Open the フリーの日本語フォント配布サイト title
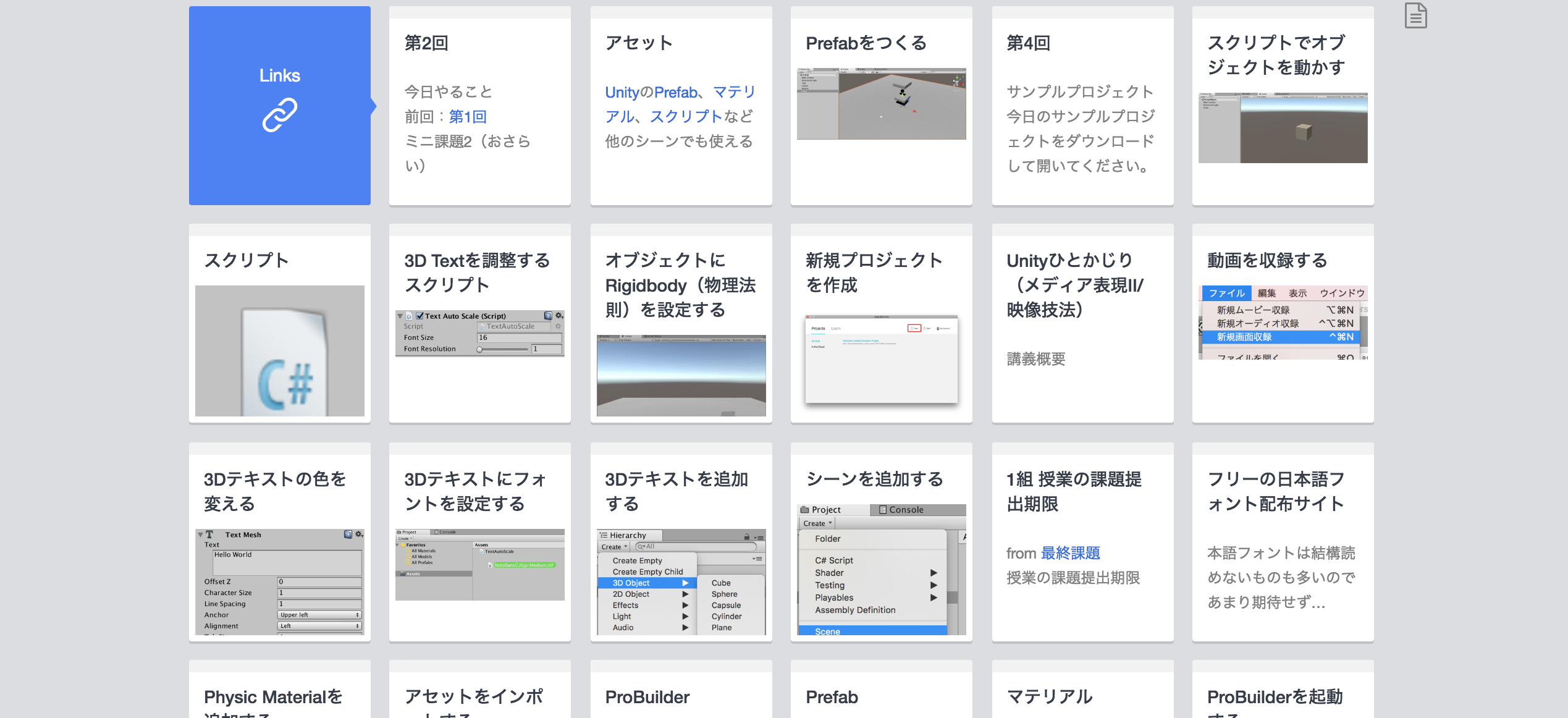The image size is (1568, 718). pos(1276,491)
